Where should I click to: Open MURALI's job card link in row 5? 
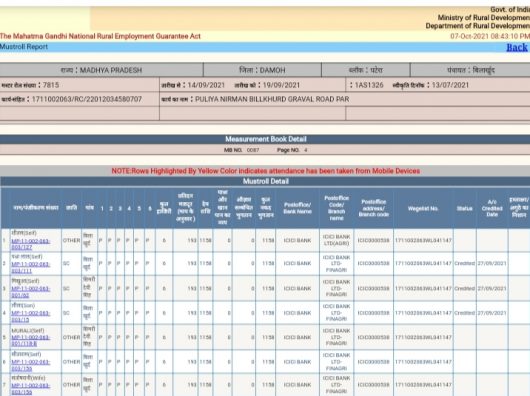(31, 341)
